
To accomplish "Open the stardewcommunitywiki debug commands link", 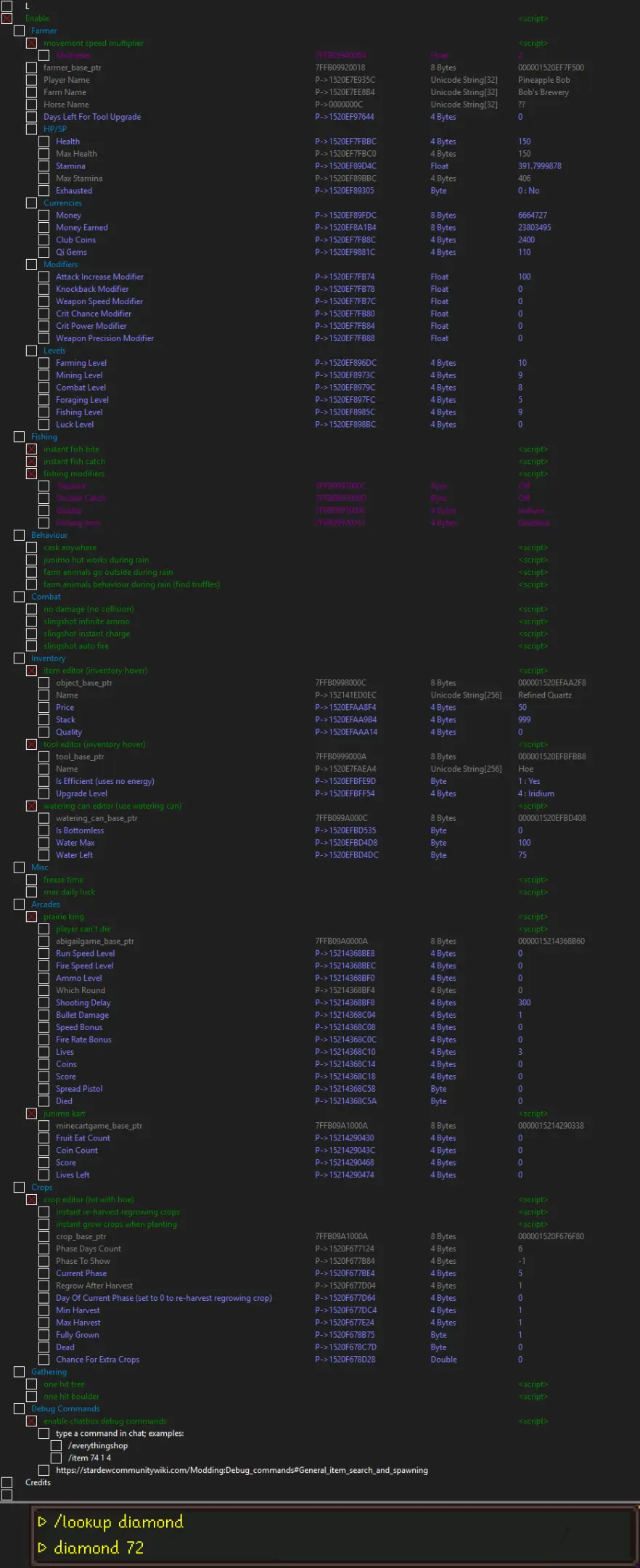I will pyautogui.click(x=242, y=1470).
